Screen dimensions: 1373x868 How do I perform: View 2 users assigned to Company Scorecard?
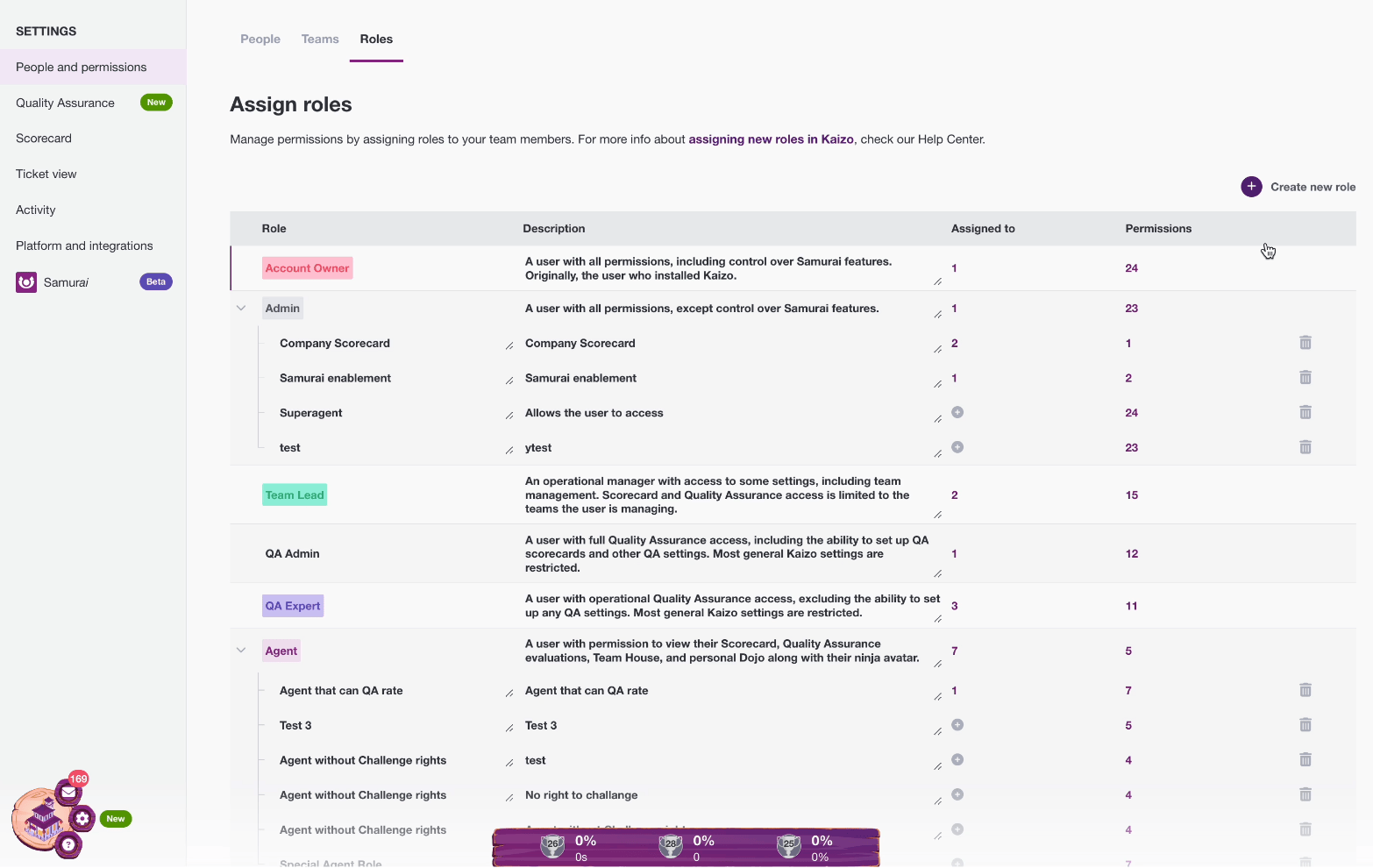(x=955, y=343)
